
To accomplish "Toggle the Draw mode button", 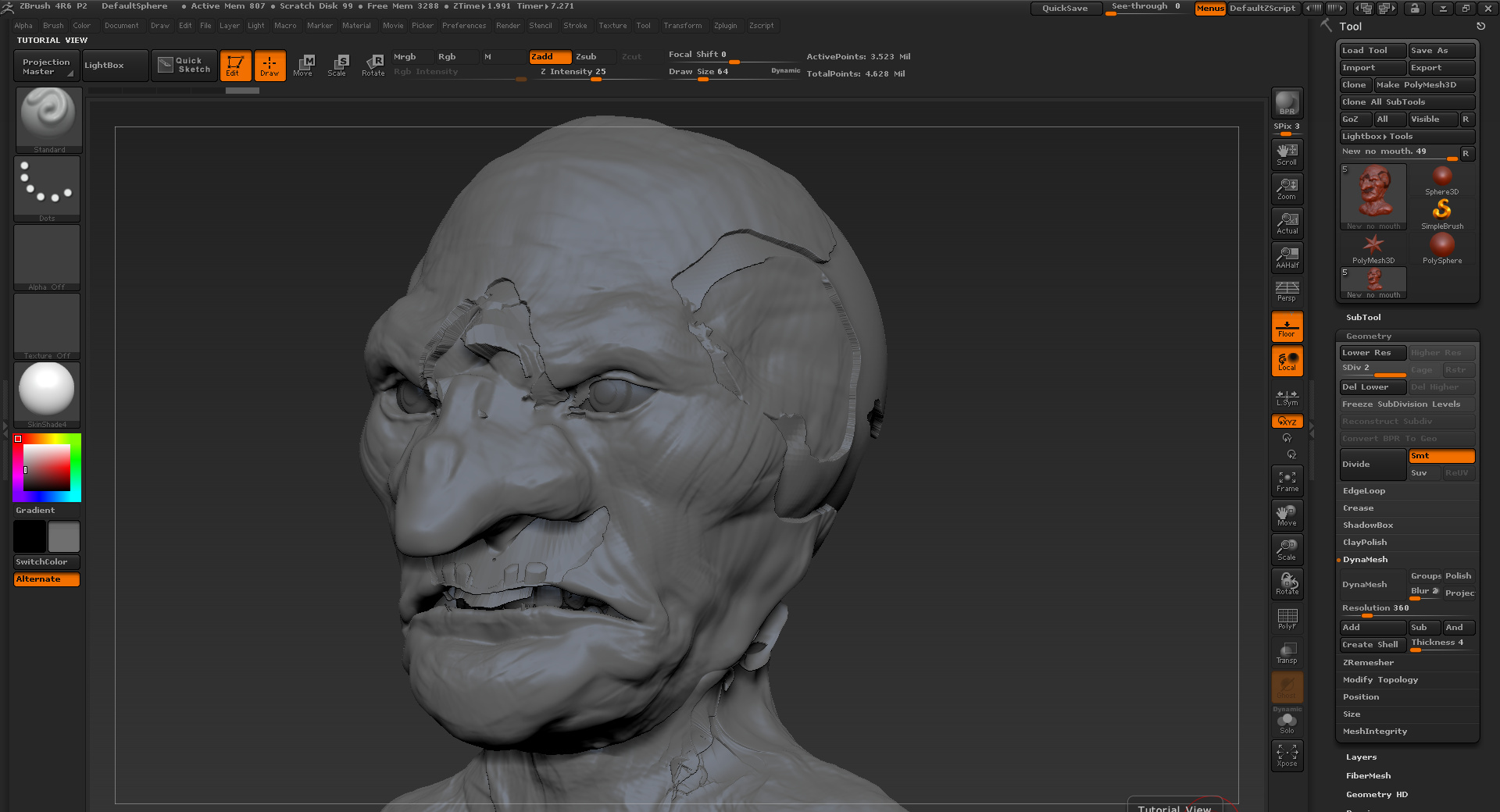I will [270, 66].
